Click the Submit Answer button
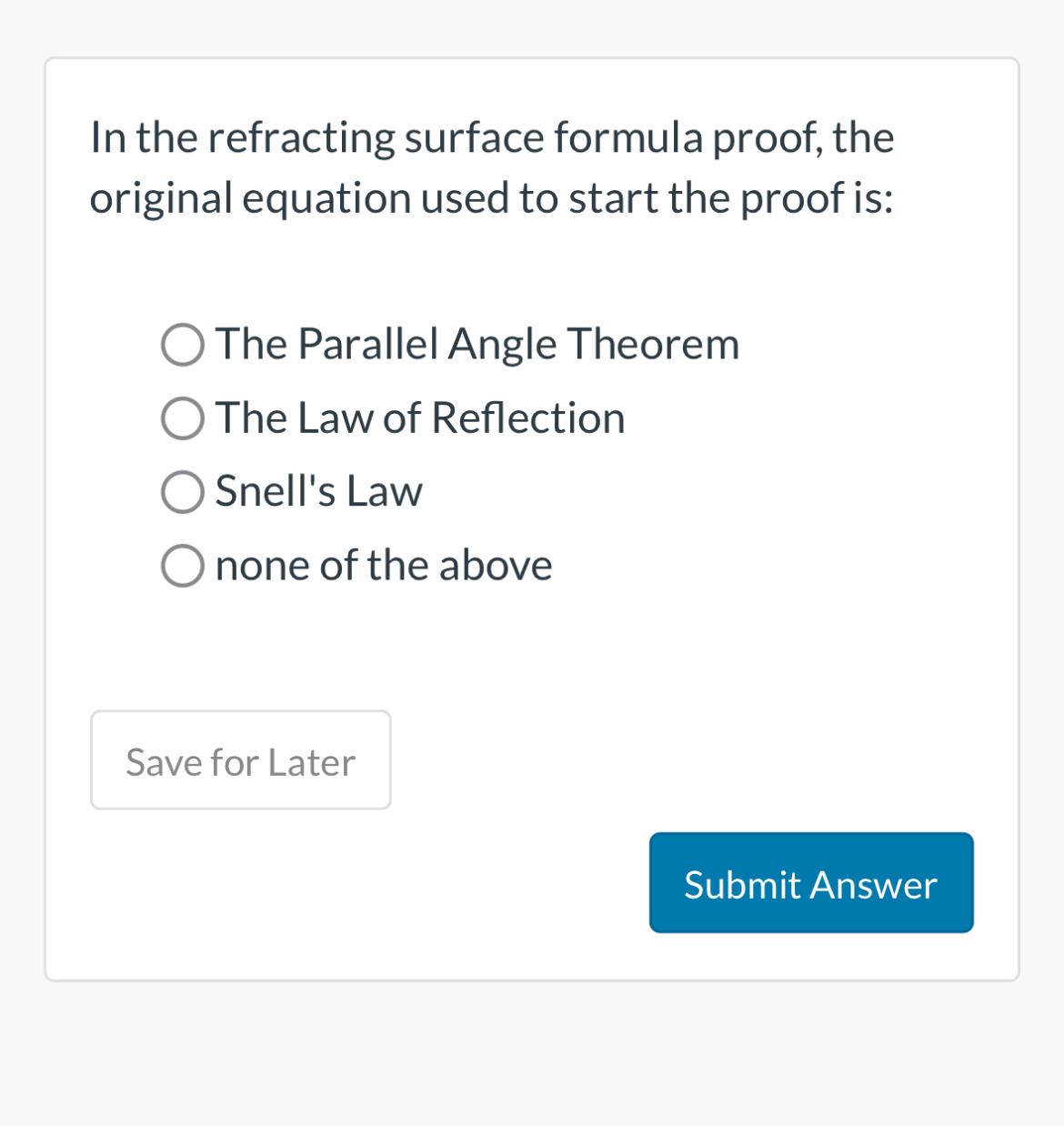 click(x=809, y=882)
